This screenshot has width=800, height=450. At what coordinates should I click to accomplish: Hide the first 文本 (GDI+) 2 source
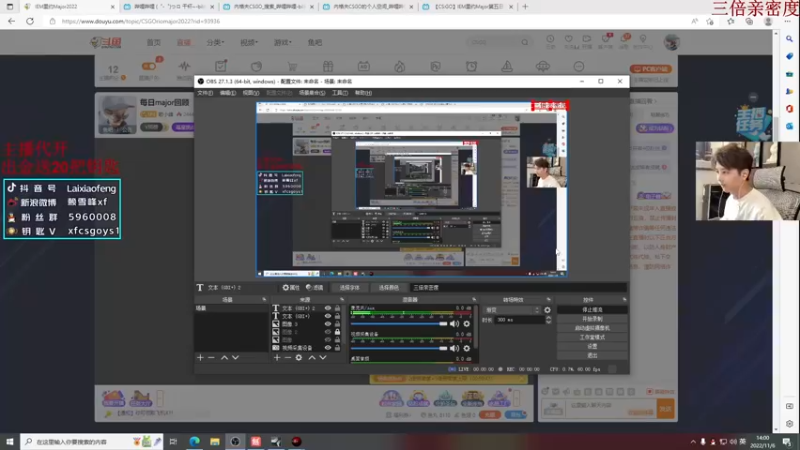coord(328,308)
